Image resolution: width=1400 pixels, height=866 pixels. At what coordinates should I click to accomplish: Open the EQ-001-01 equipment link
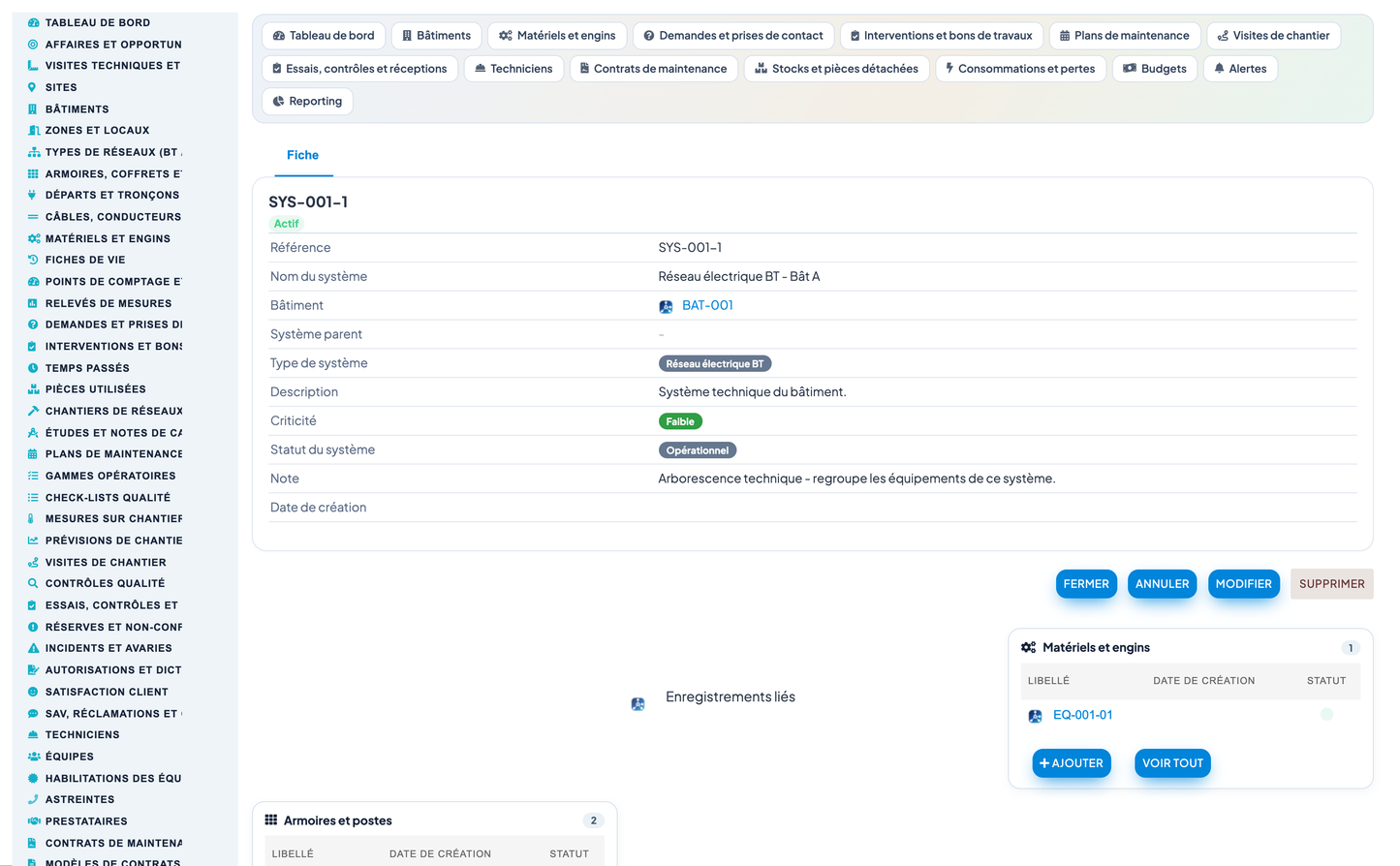coord(1083,715)
